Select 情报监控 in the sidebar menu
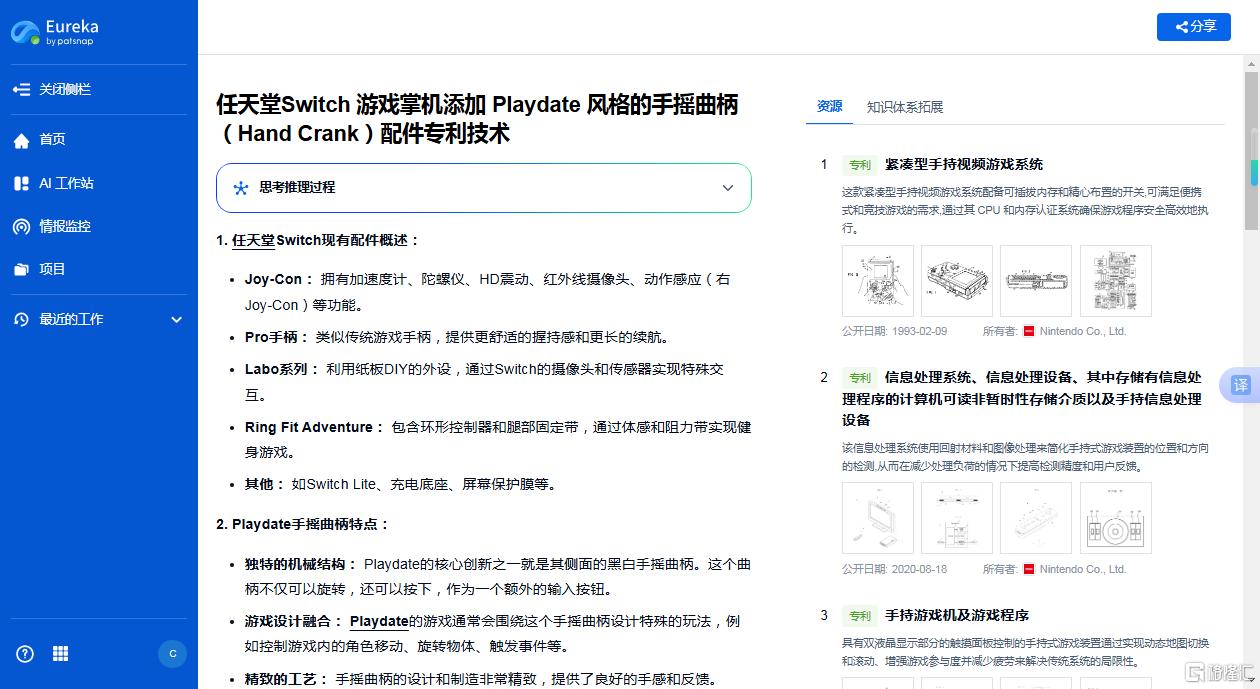The image size is (1260, 689). pos(65,227)
